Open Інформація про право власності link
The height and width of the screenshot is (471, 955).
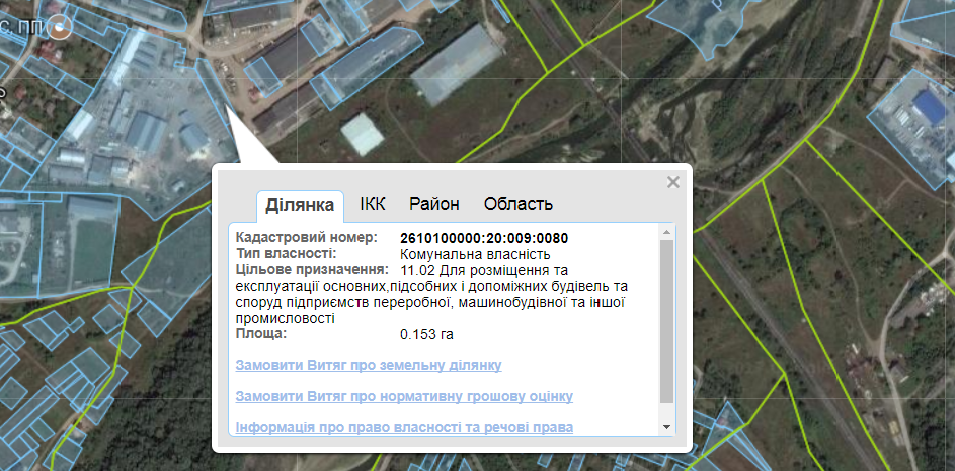point(404,427)
